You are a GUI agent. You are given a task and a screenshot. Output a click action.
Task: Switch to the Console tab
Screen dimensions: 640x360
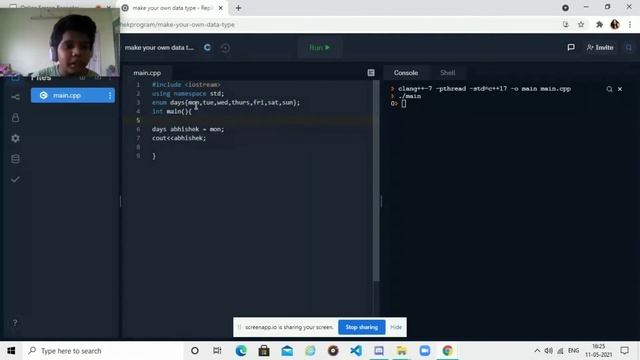[406, 73]
